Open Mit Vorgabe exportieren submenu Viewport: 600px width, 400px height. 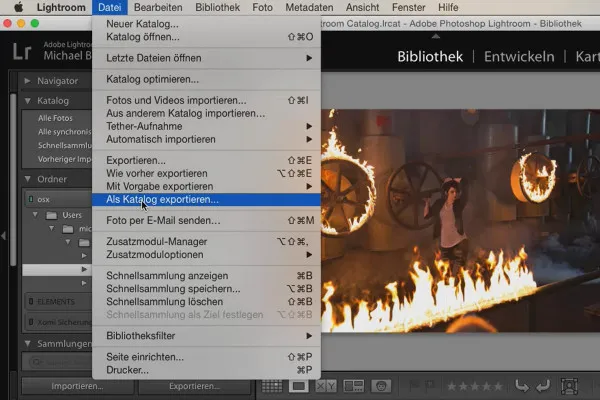coord(206,186)
